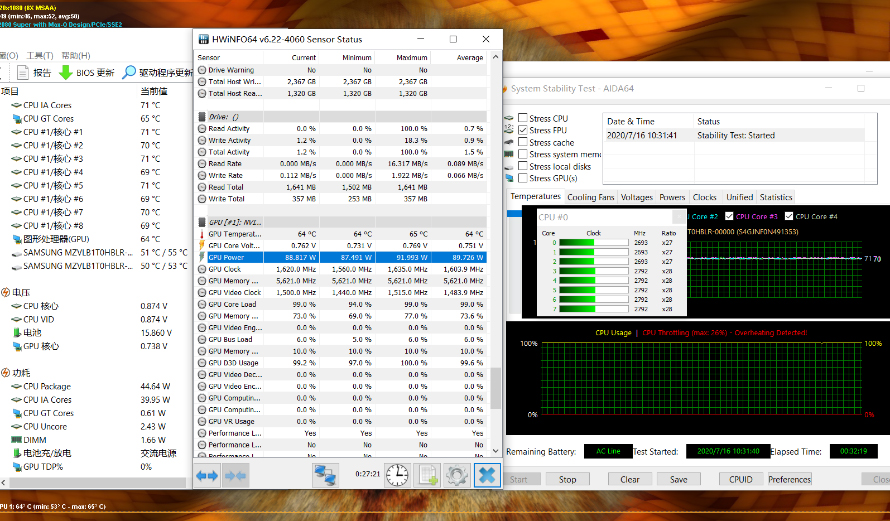Select GPU Temperature thermometer icon row in HWiNFO
This screenshot has height=521, width=890.
pyautogui.click(x=201, y=234)
